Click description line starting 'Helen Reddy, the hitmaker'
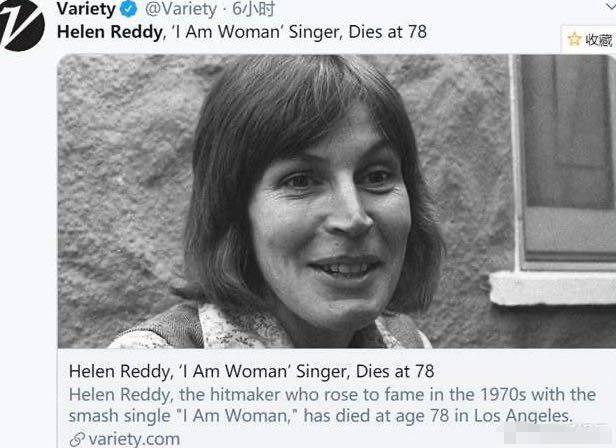 pos(332,395)
